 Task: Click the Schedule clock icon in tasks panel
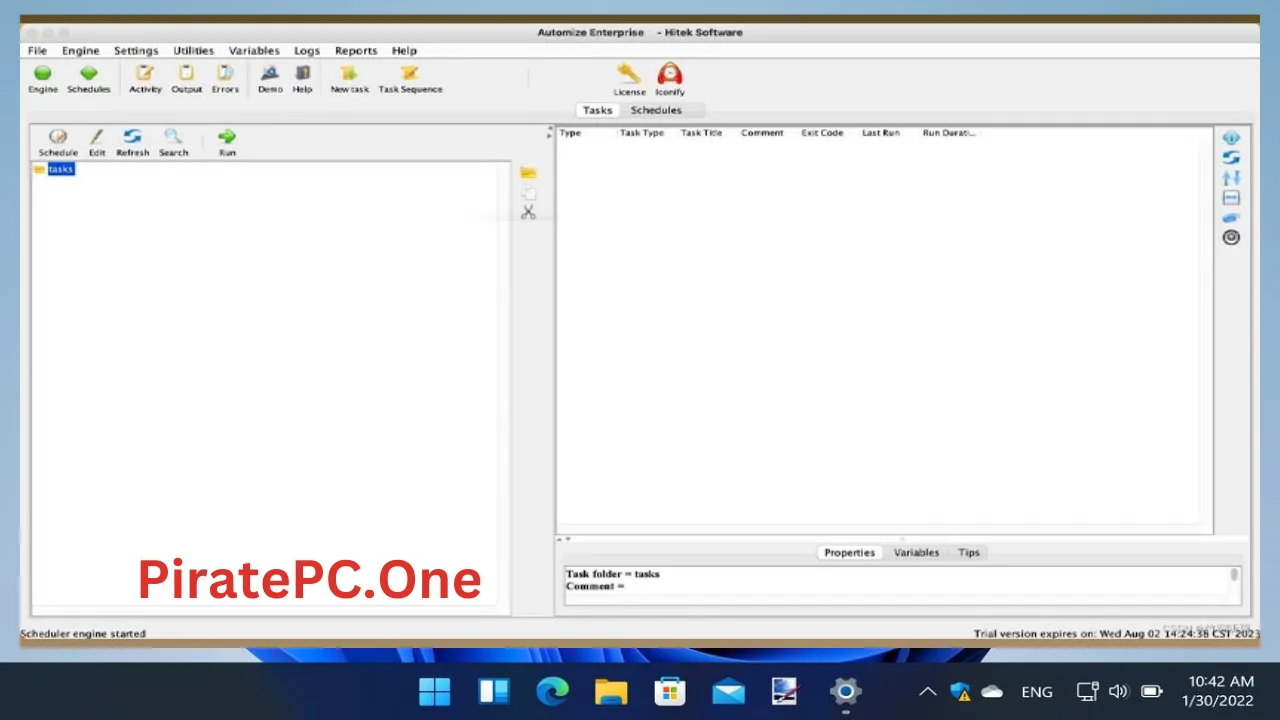coord(58,137)
